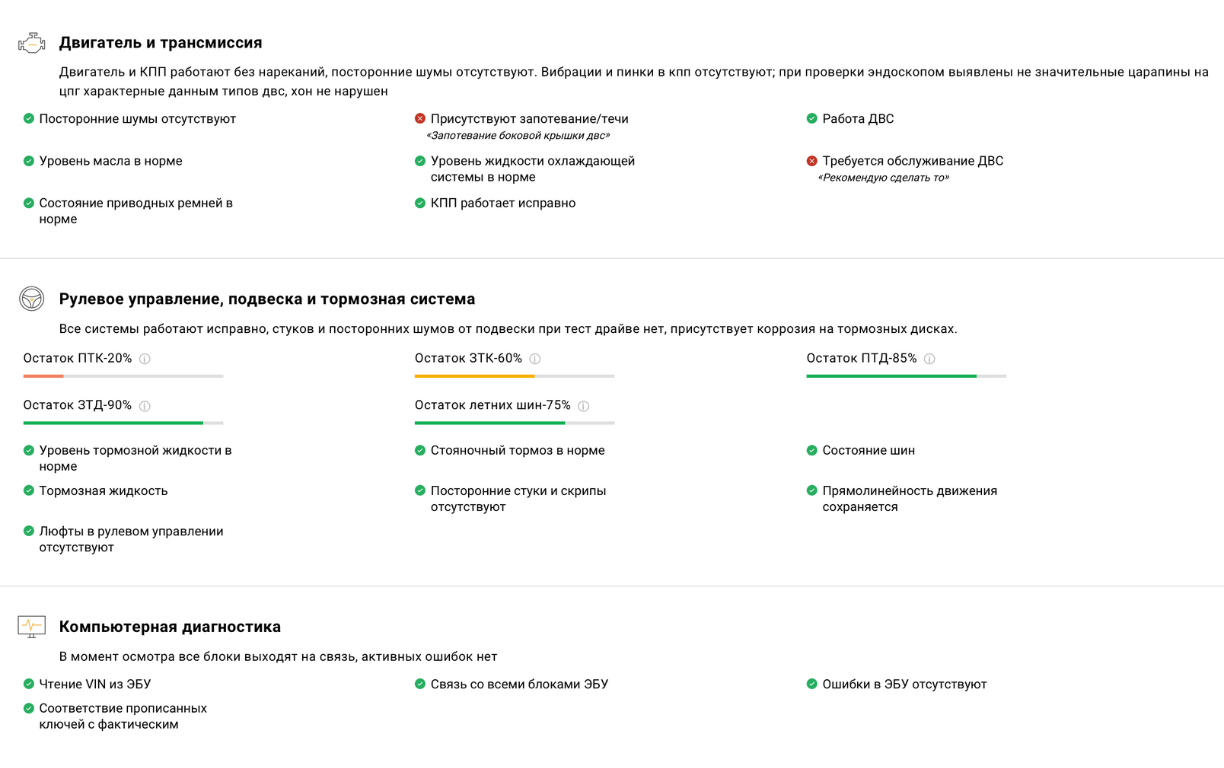Click info icon next to Остаток ЗТК-60%
Screen dimensions: 1224x768
(535, 359)
